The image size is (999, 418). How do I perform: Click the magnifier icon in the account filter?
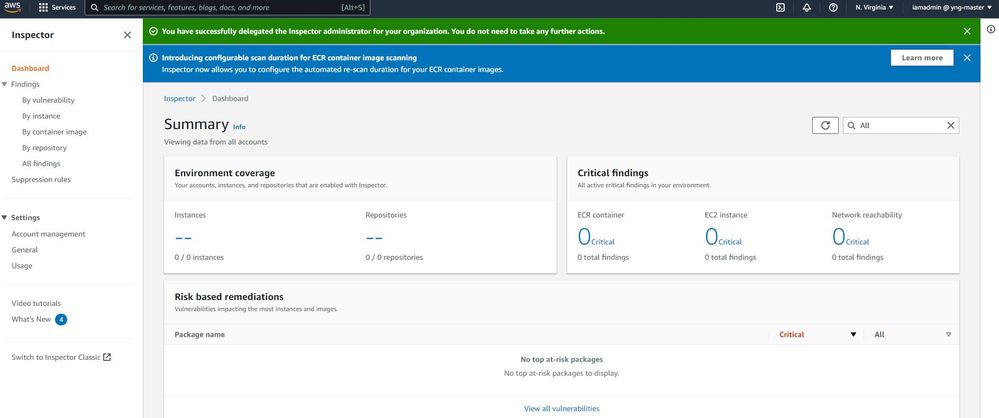tap(851, 126)
